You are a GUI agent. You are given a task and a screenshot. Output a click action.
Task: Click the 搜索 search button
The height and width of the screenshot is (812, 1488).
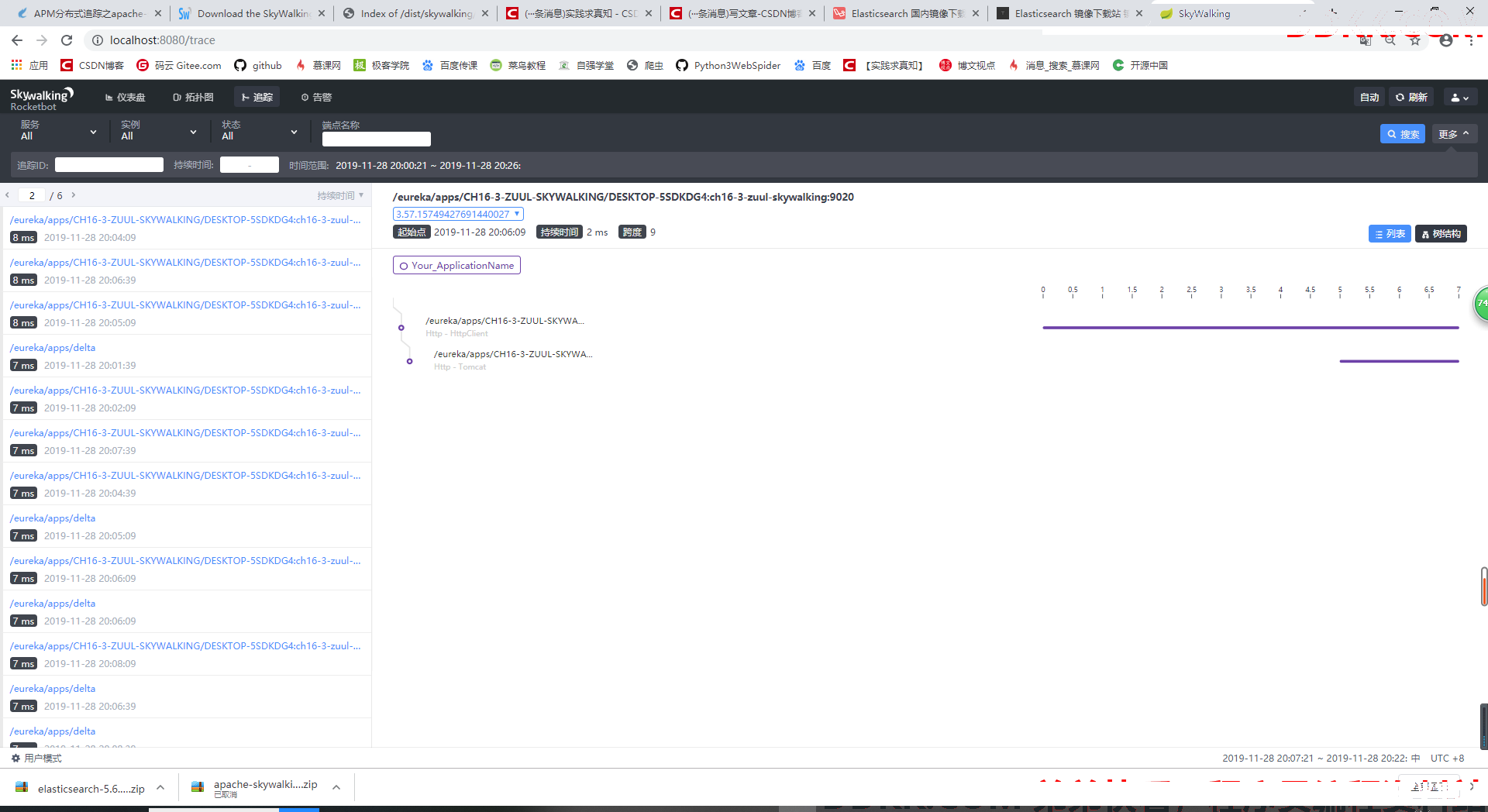point(1403,134)
